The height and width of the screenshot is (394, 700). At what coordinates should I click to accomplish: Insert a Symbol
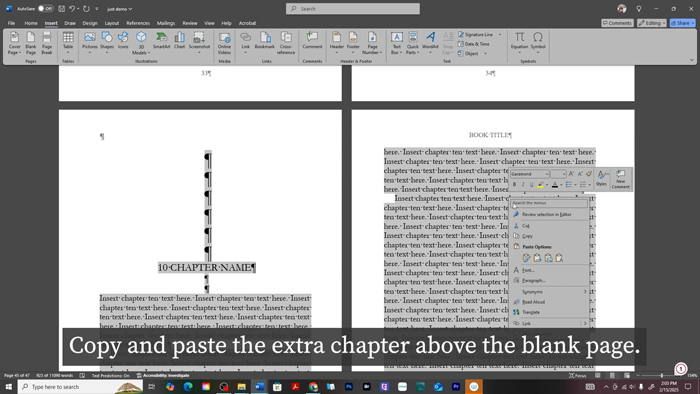538,43
